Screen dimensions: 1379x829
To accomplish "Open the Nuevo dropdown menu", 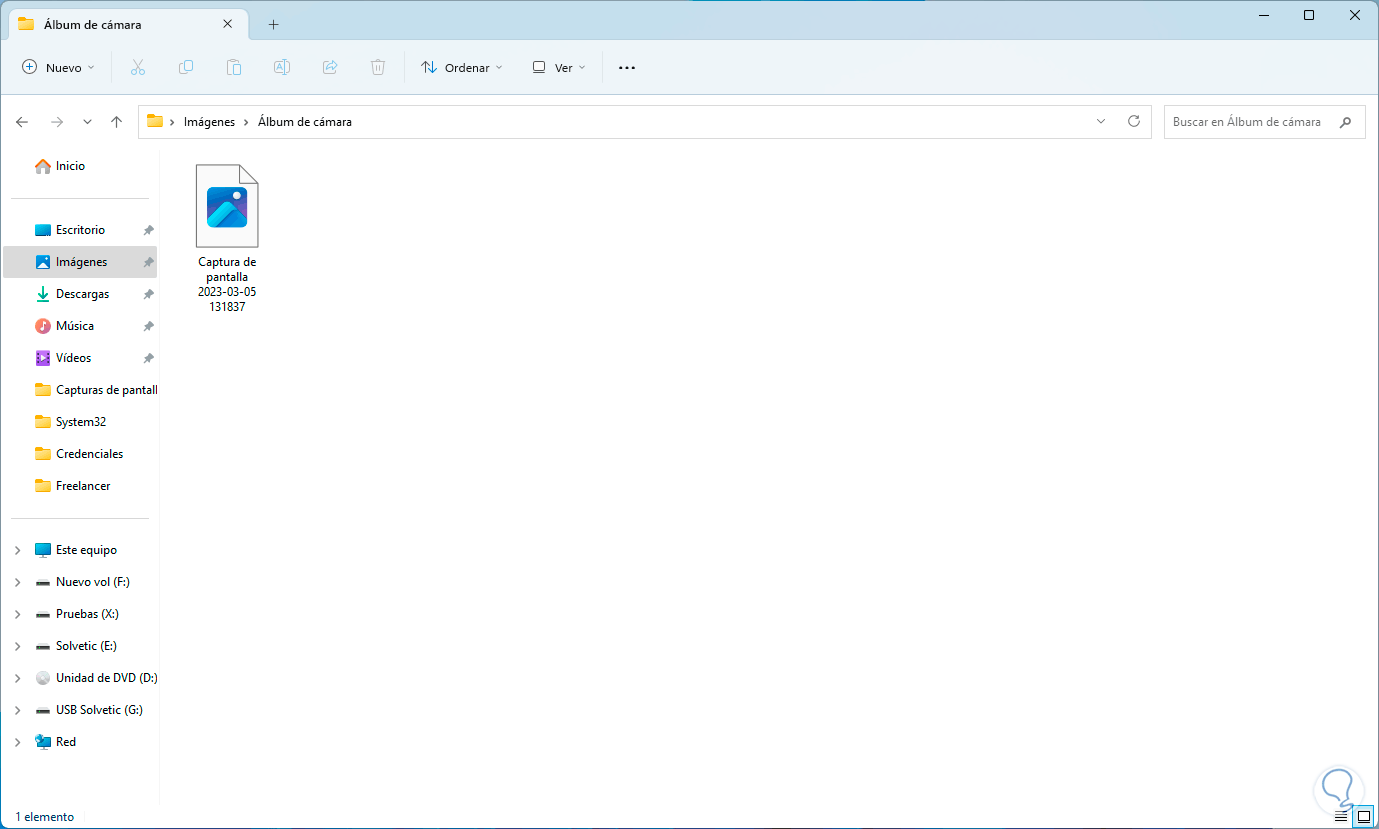I will coord(58,67).
